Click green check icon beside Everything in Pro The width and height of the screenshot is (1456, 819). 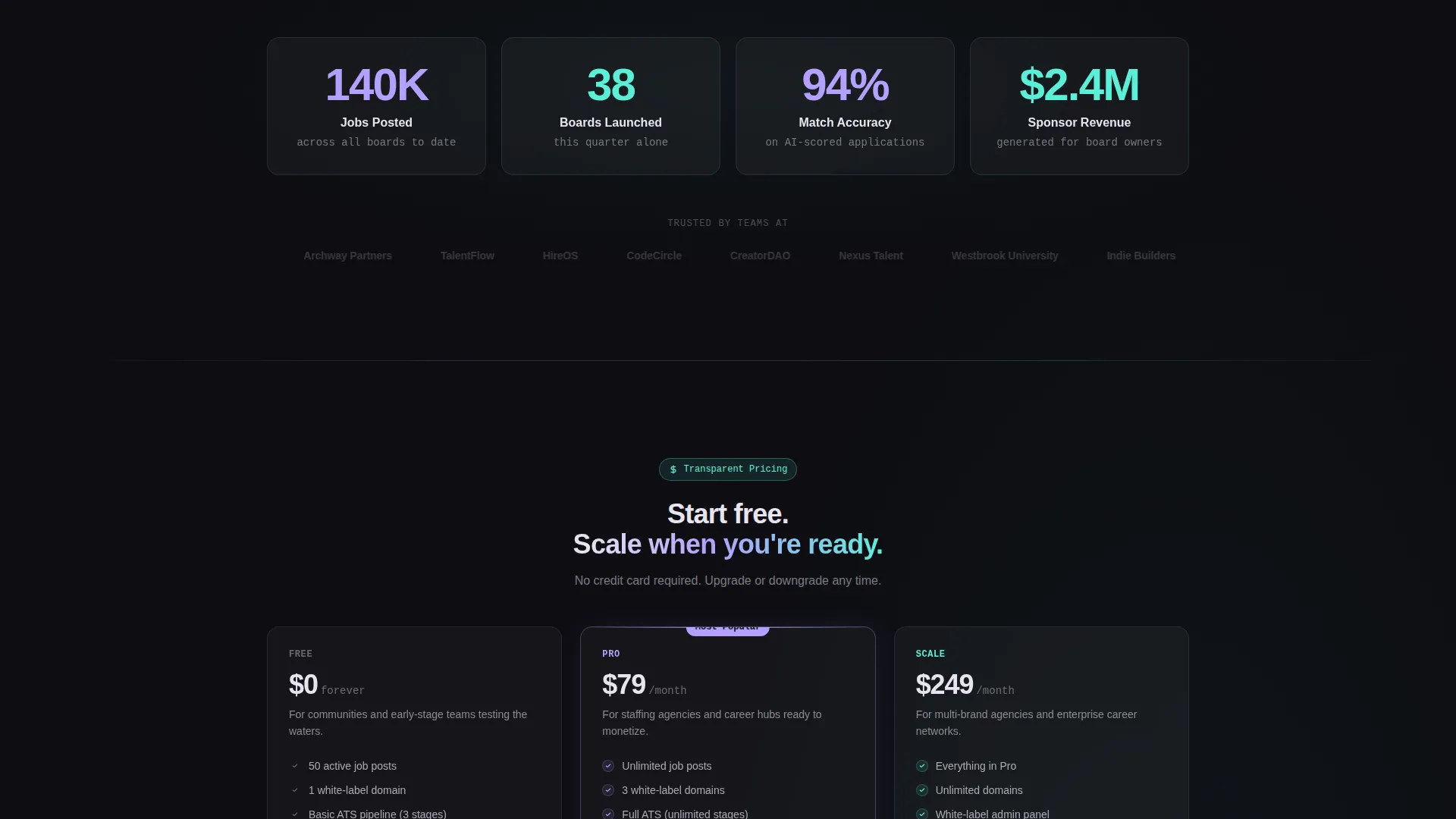pos(922,766)
